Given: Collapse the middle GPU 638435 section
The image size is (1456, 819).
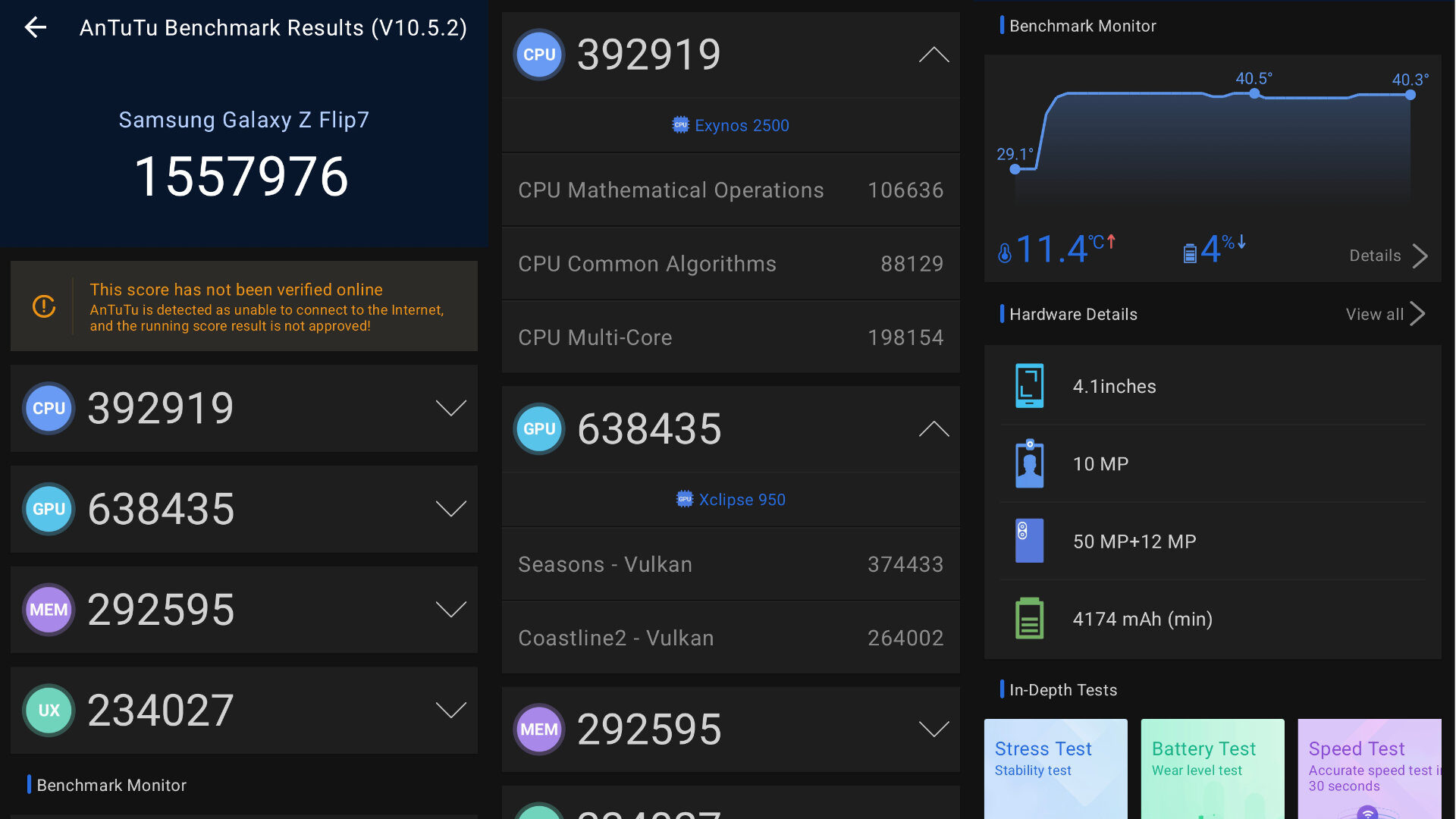Looking at the screenshot, I should pyautogui.click(x=934, y=428).
